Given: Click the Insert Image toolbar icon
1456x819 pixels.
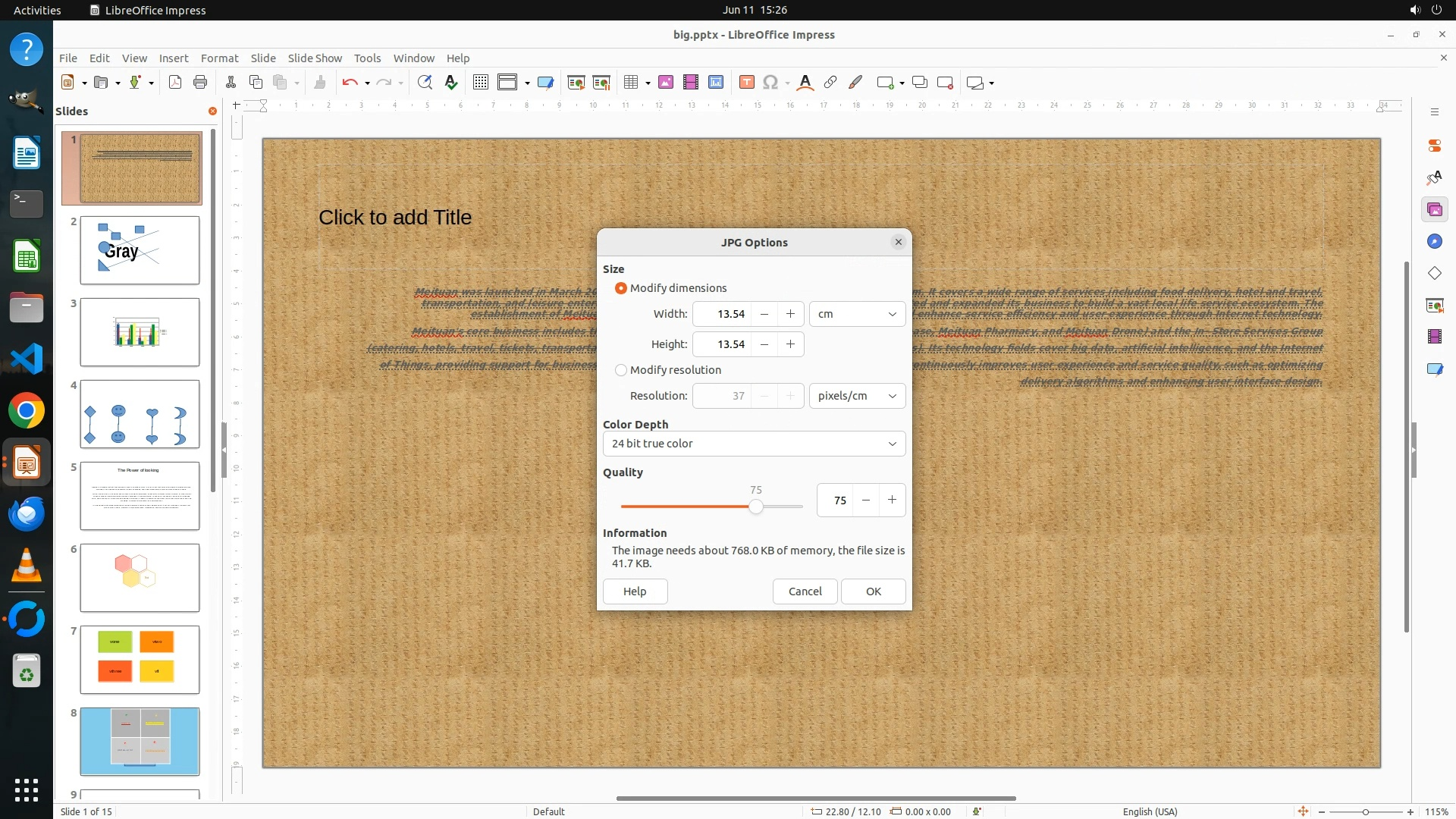Looking at the screenshot, I should [x=666, y=83].
